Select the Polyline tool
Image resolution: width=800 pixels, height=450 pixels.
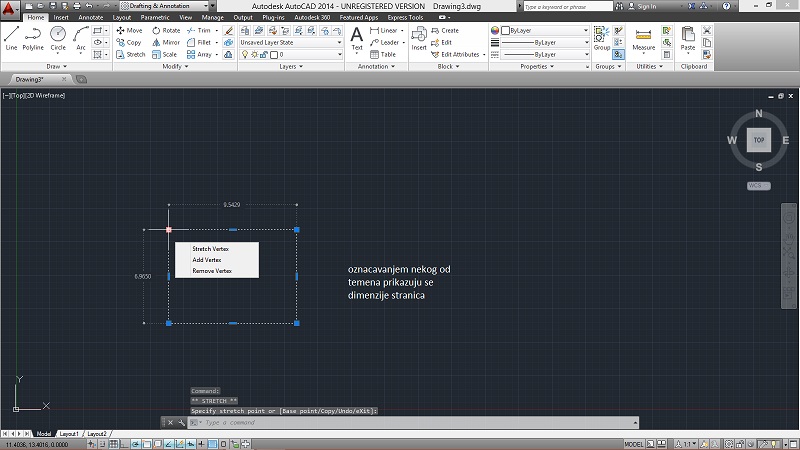pyautogui.click(x=33, y=36)
